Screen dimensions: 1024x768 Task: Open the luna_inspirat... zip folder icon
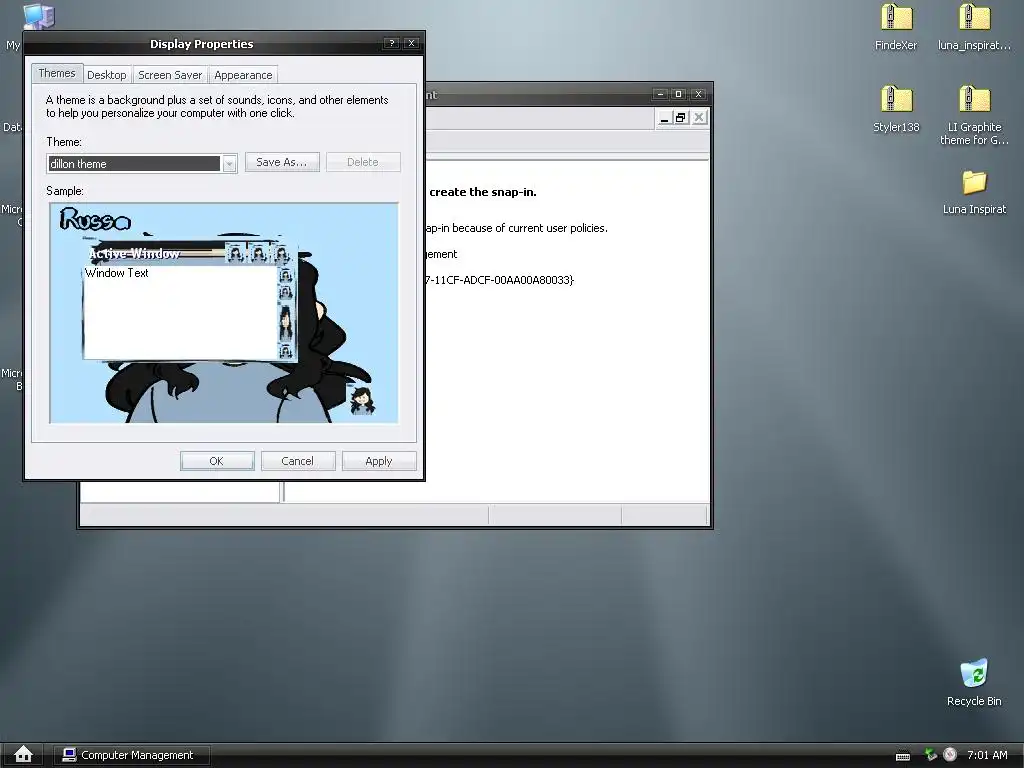pos(974,18)
